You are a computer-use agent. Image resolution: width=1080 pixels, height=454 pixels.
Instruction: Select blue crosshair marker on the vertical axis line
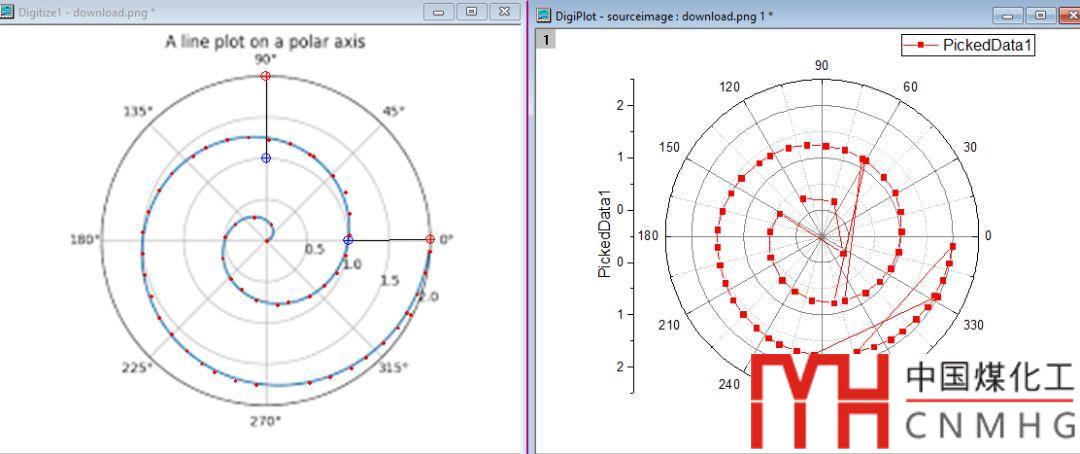265,158
